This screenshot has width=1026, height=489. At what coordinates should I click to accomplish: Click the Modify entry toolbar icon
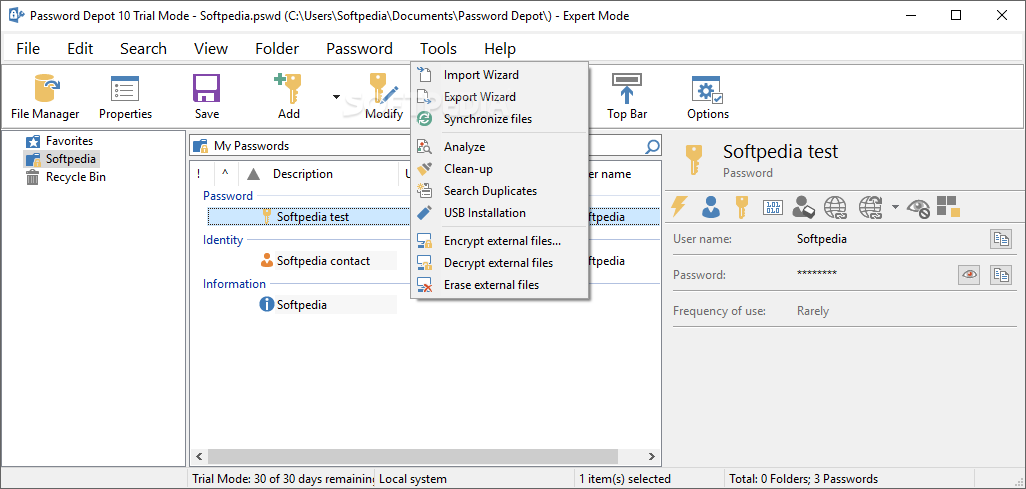pos(383,88)
